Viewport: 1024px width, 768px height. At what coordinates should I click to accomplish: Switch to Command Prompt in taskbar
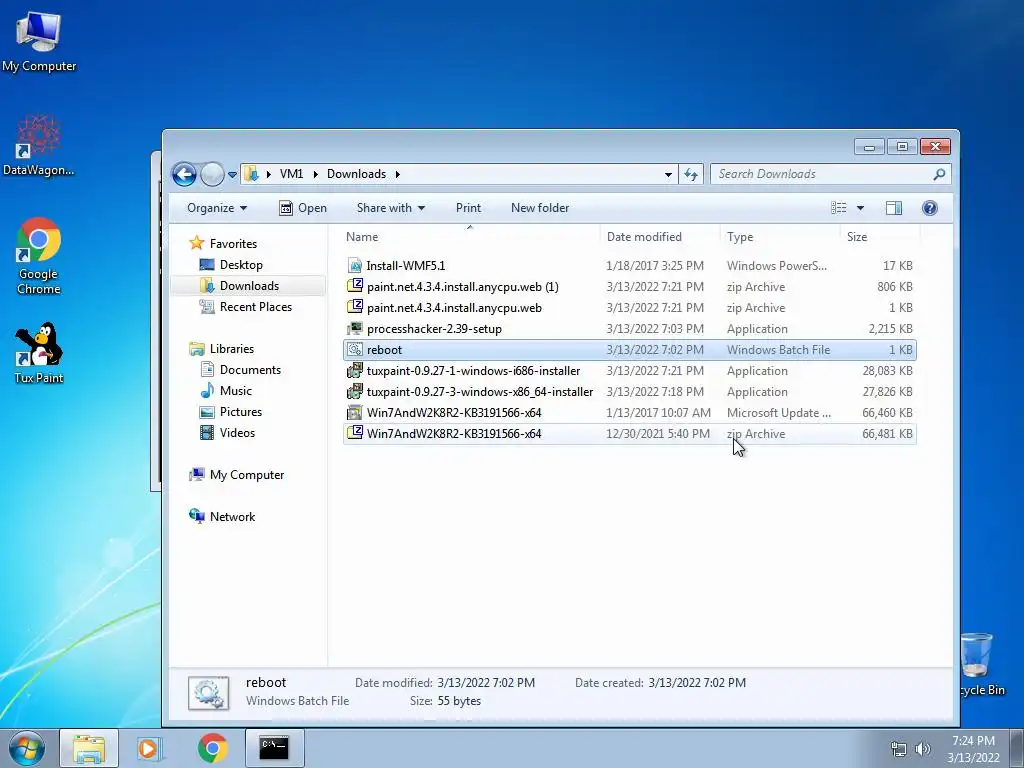(x=274, y=748)
